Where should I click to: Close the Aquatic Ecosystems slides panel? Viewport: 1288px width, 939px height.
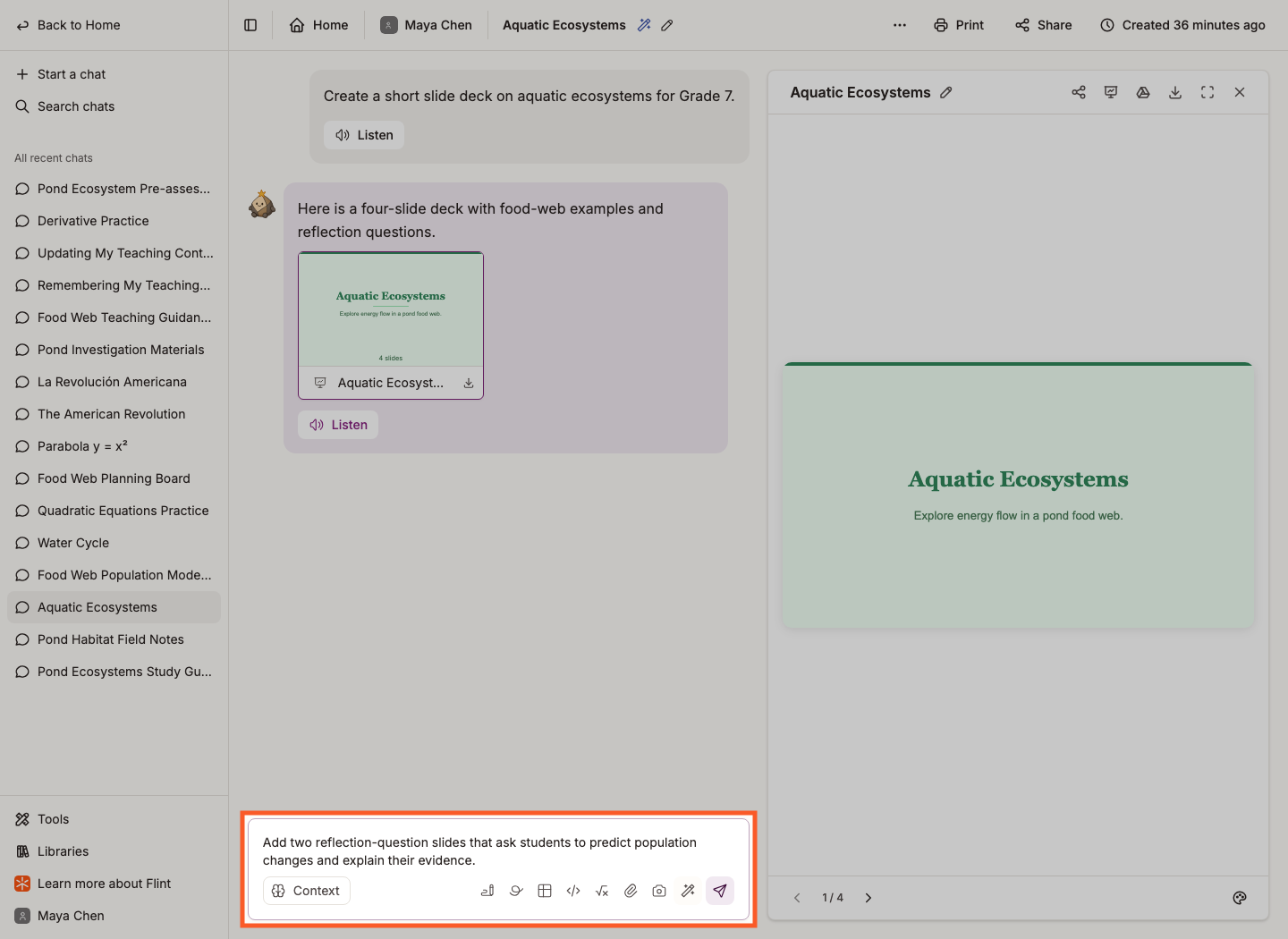pyautogui.click(x=1240, y=92)
